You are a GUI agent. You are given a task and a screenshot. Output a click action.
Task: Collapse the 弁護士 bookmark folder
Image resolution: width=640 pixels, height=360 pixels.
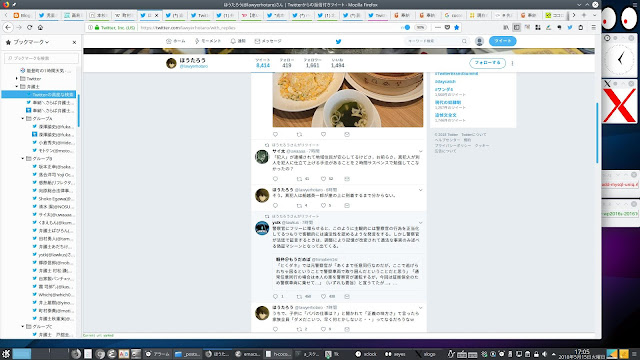[17, 87]
